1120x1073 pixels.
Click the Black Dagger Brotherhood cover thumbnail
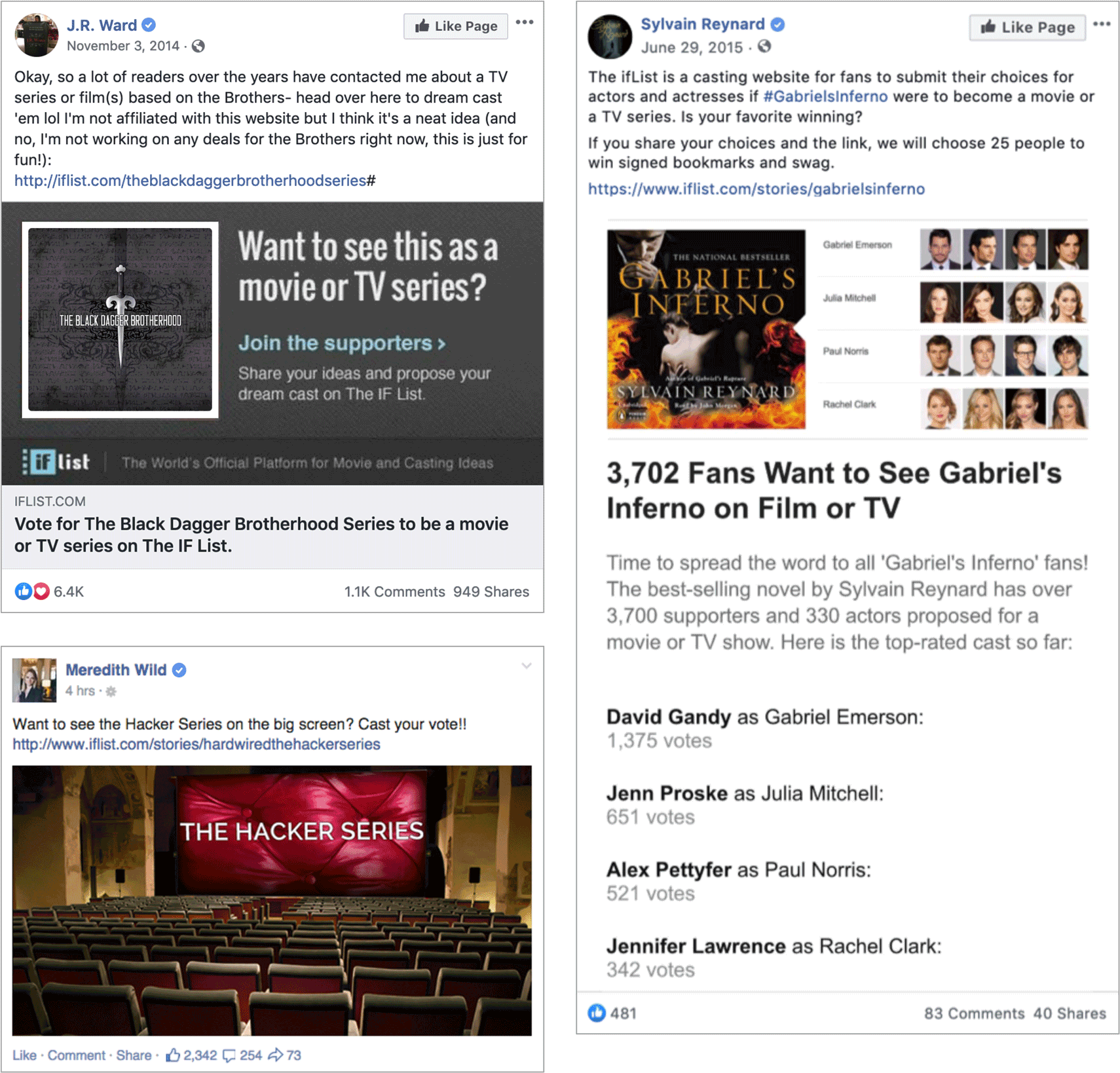pos(121,320)
